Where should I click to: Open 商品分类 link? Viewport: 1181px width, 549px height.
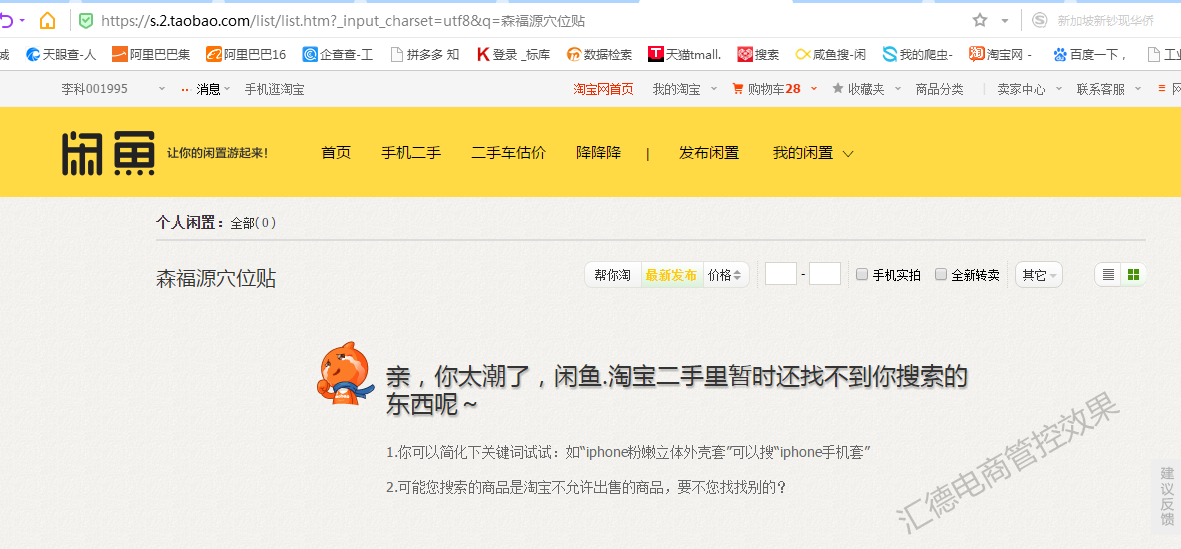click(939, 89)
